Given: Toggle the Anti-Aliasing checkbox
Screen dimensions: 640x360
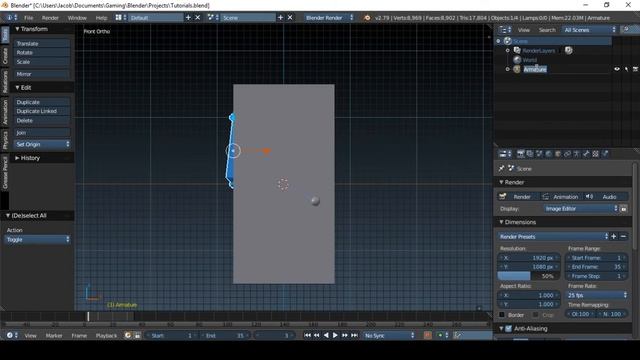Looking at the screenshot, I should click(509, 328).
